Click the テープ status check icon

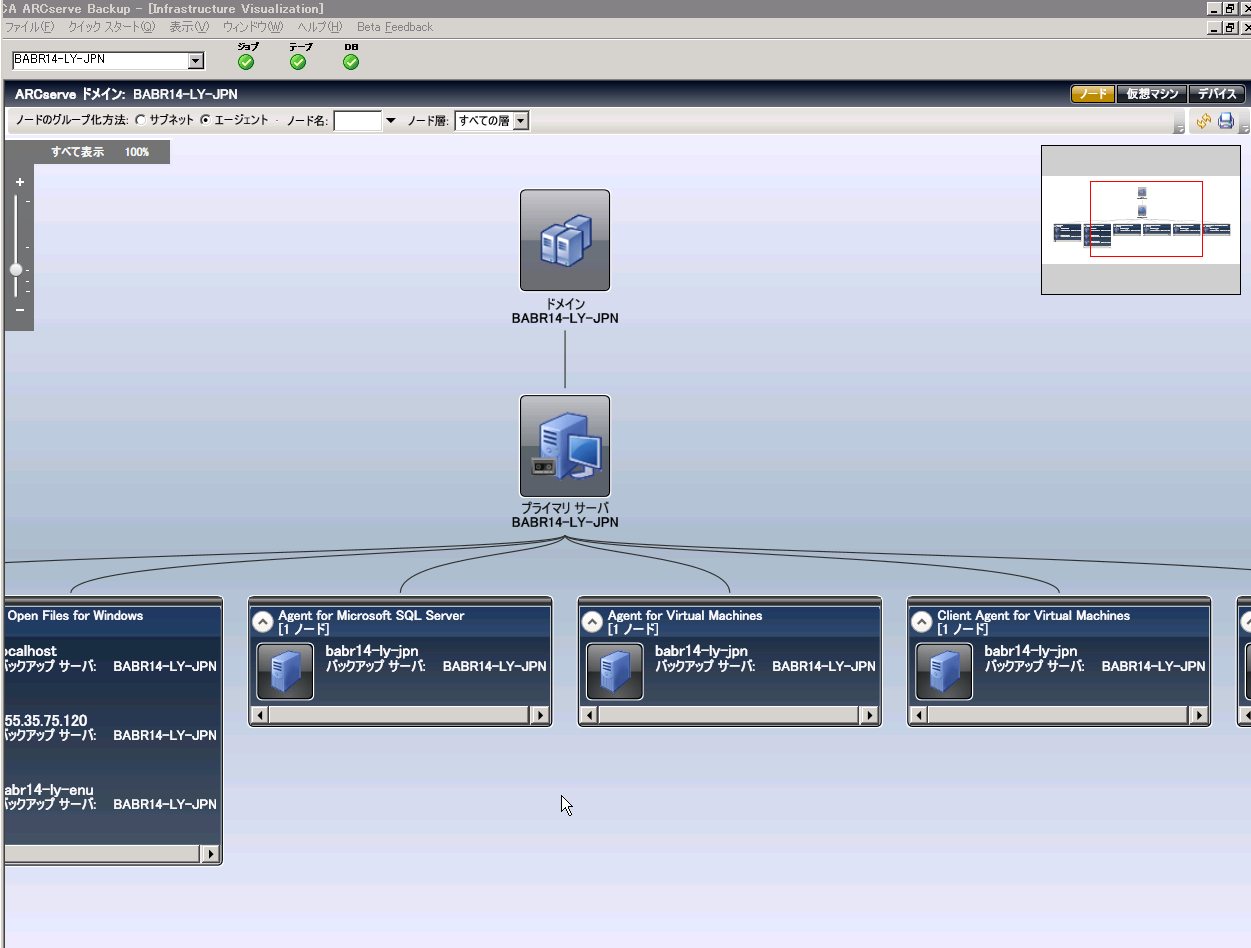click(x=298, y=62)
